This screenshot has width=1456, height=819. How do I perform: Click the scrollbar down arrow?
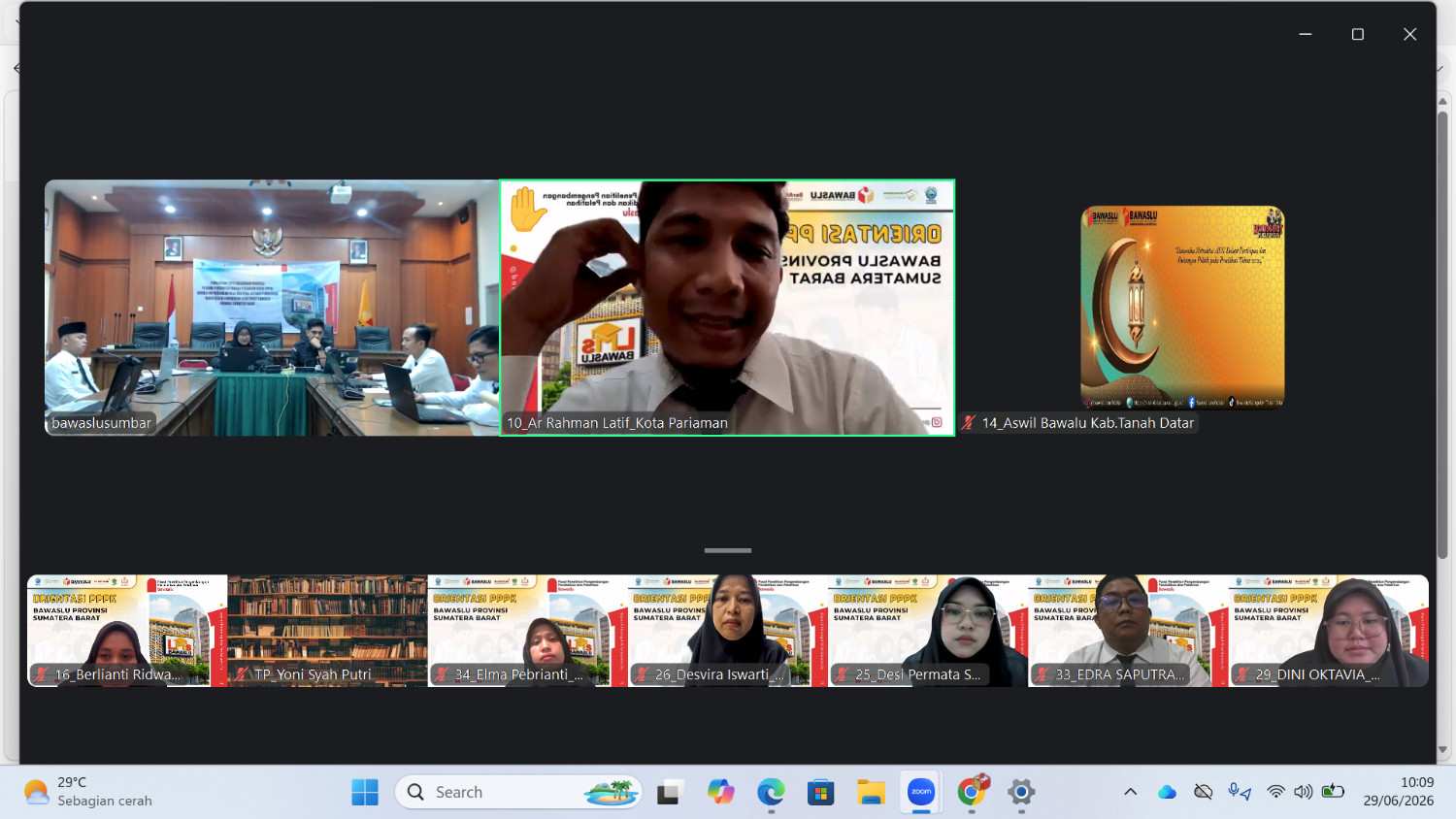1443,750
